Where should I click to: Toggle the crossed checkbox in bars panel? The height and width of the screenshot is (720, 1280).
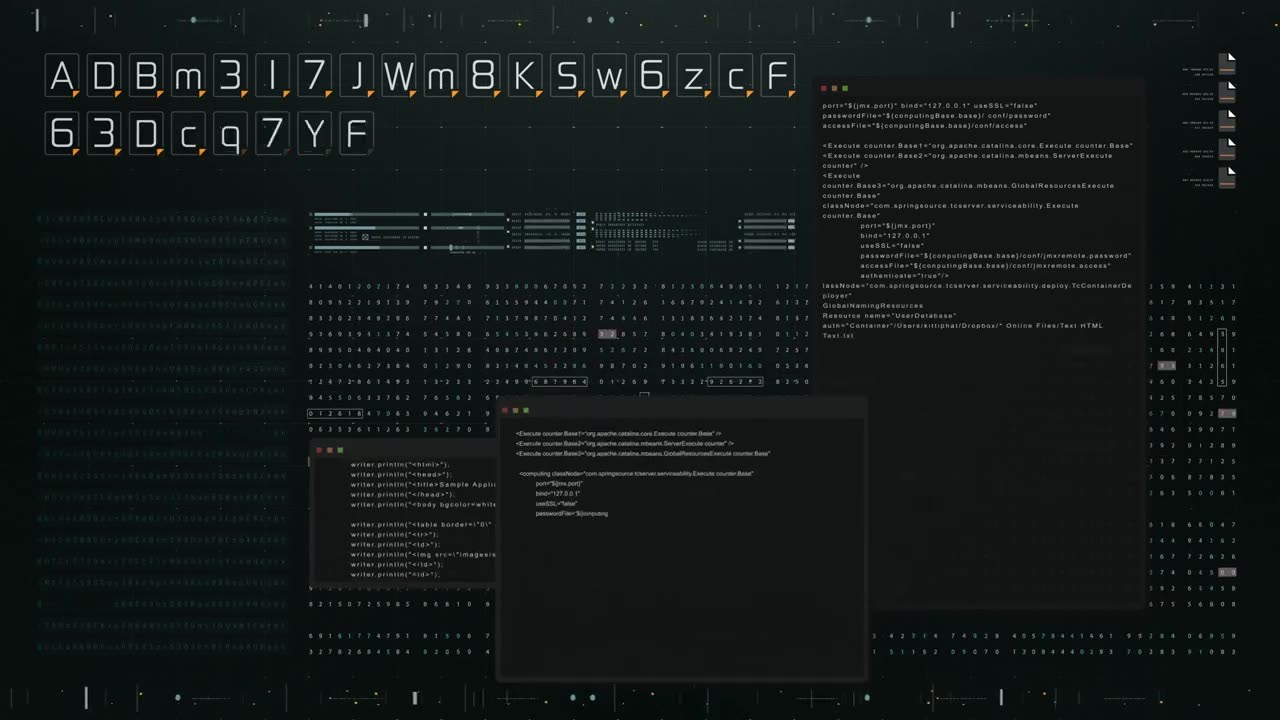(x=365, y=237)
